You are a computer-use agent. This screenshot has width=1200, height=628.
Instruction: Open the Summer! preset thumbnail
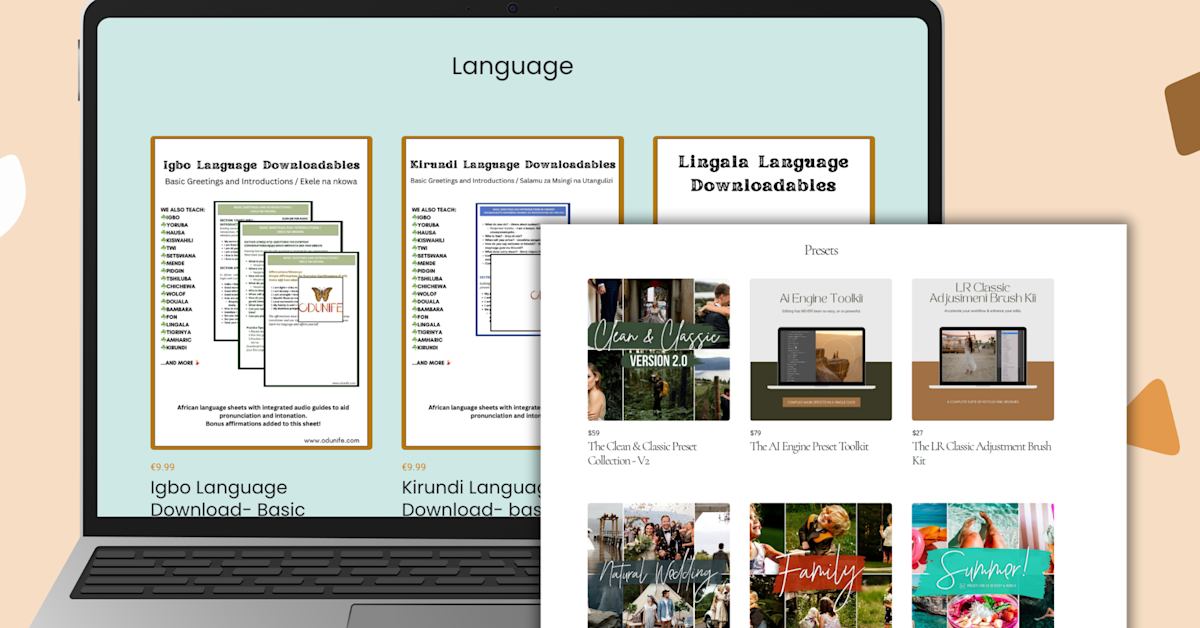983,565
